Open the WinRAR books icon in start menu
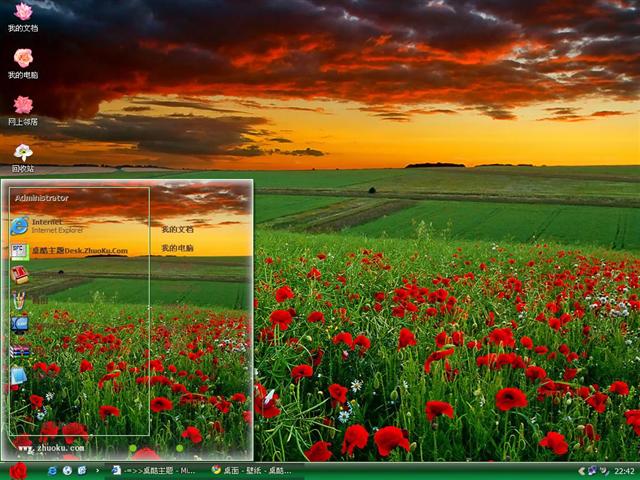This screenshot has height=480, width=640. click(x=20, y=351)
